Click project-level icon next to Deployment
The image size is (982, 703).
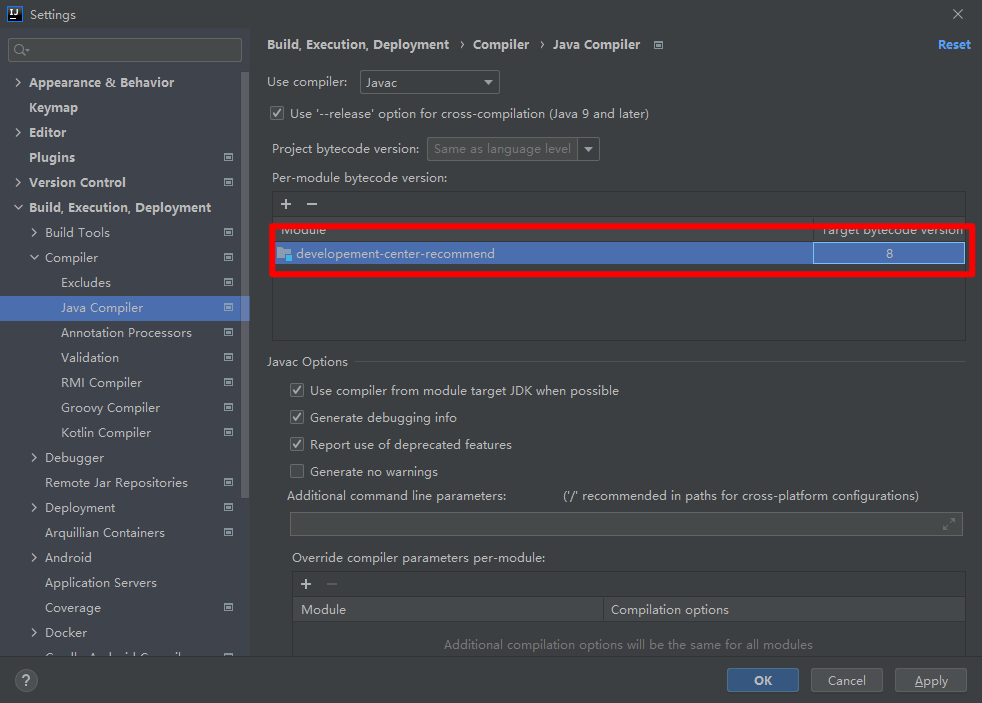(229, 508)
